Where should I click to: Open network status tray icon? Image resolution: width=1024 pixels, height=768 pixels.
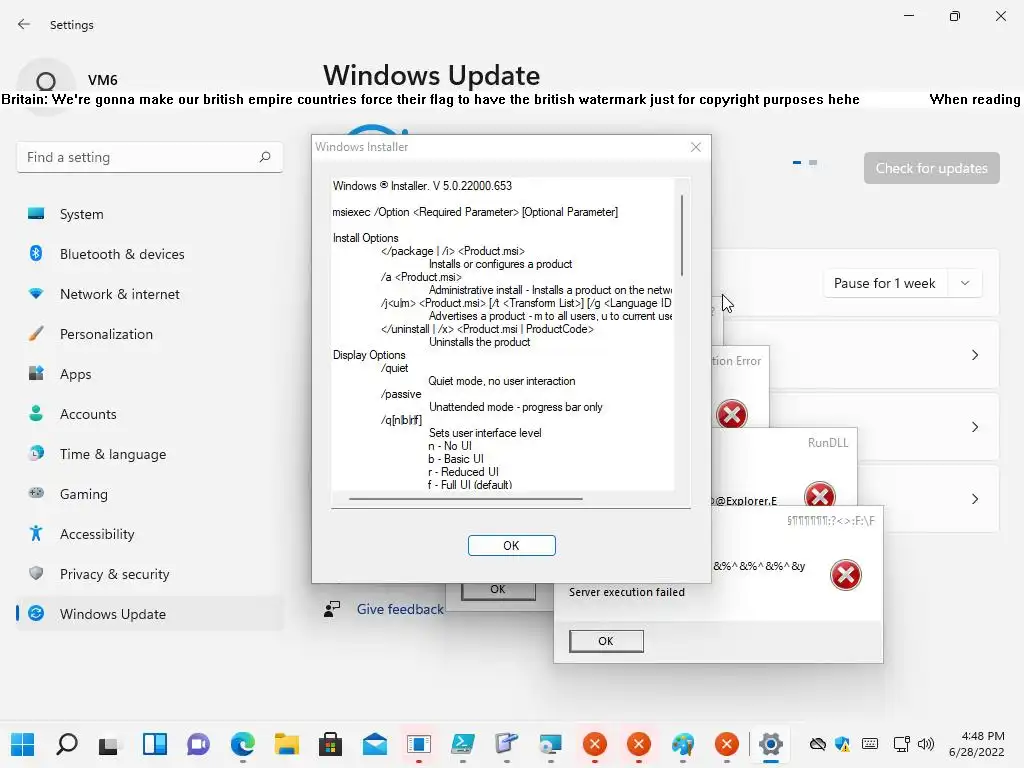(902, 744)
